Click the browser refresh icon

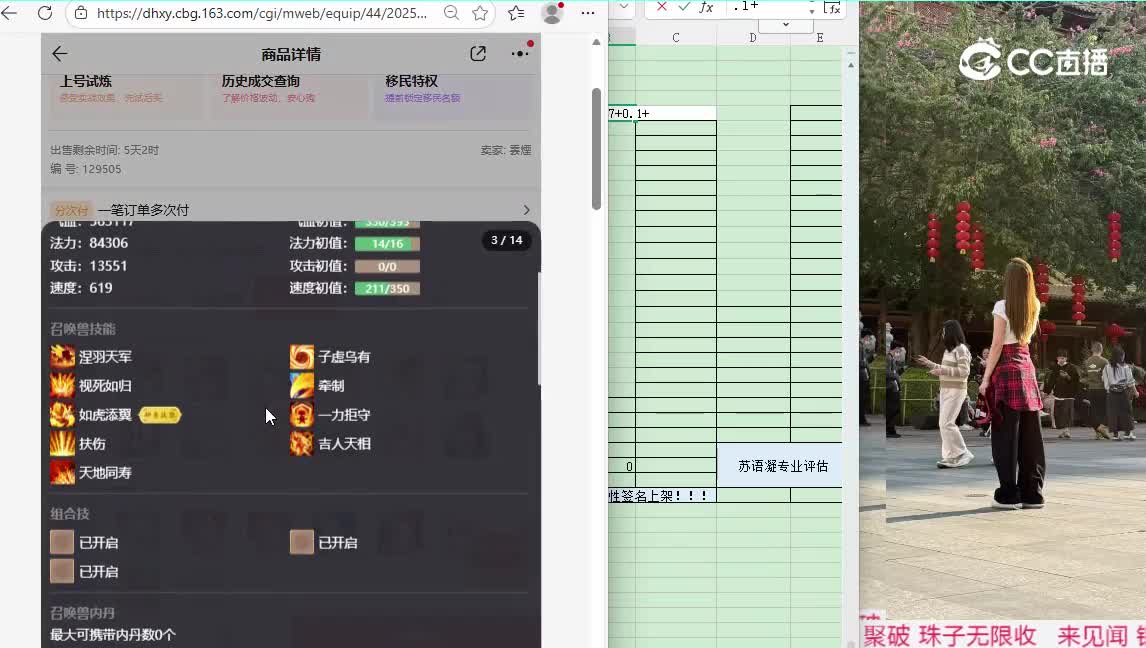coord(44,13)
